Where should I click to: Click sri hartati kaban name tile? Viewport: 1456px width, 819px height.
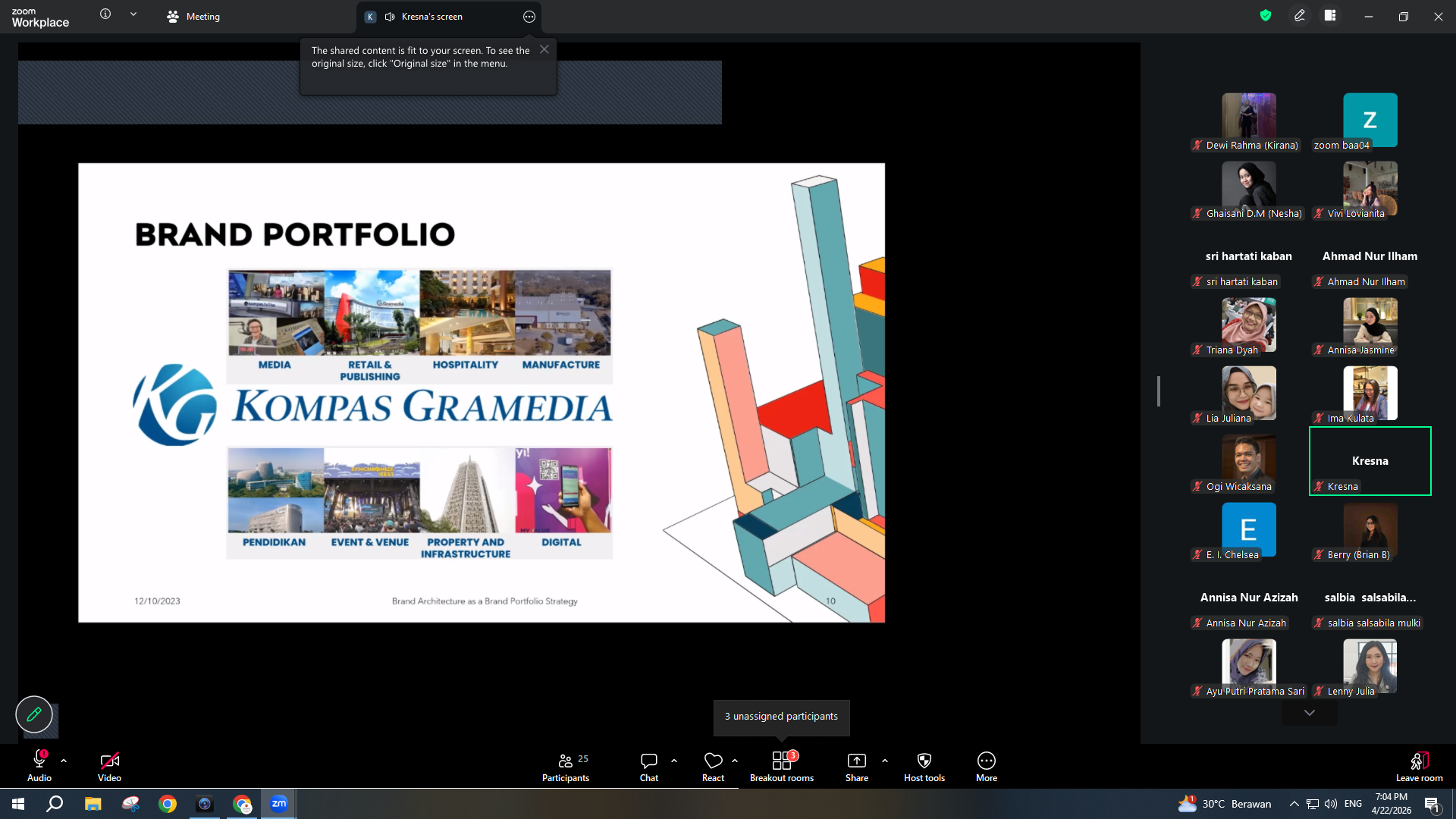(1249, 256)
